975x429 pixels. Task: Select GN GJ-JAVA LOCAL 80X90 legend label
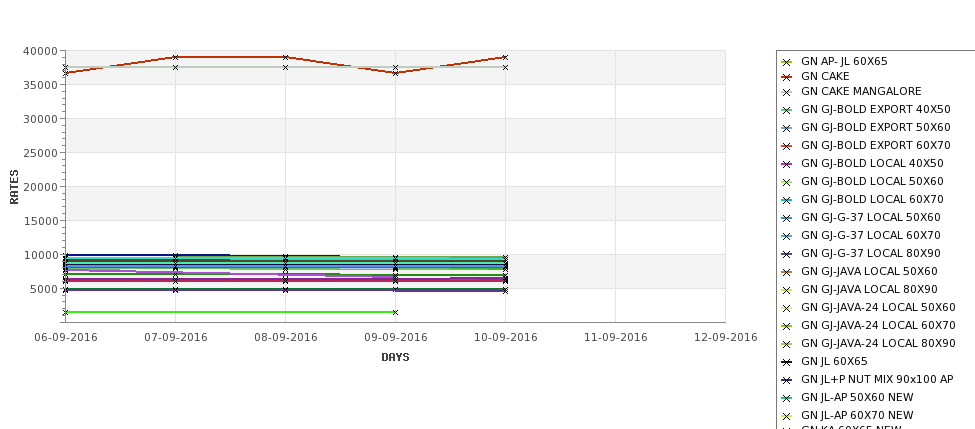(869, 290)
